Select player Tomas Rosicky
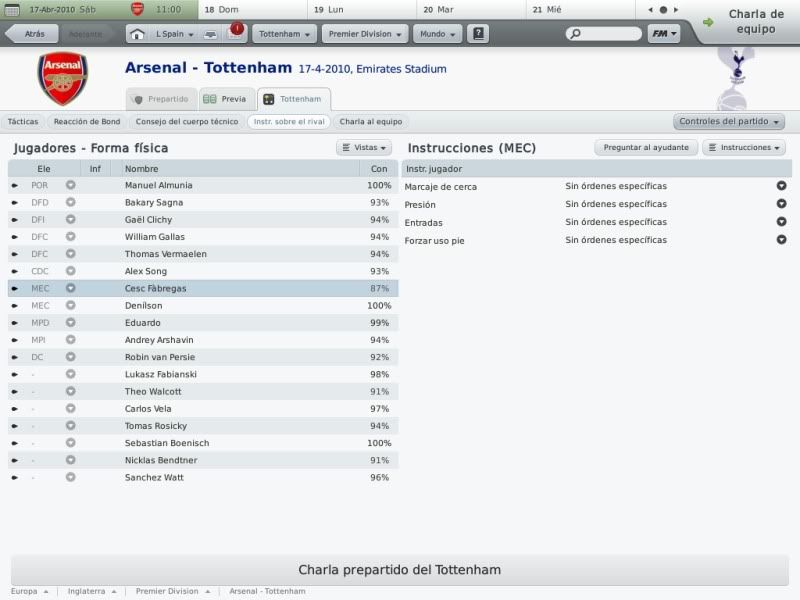800x600 pixels. tap(203, 426)
